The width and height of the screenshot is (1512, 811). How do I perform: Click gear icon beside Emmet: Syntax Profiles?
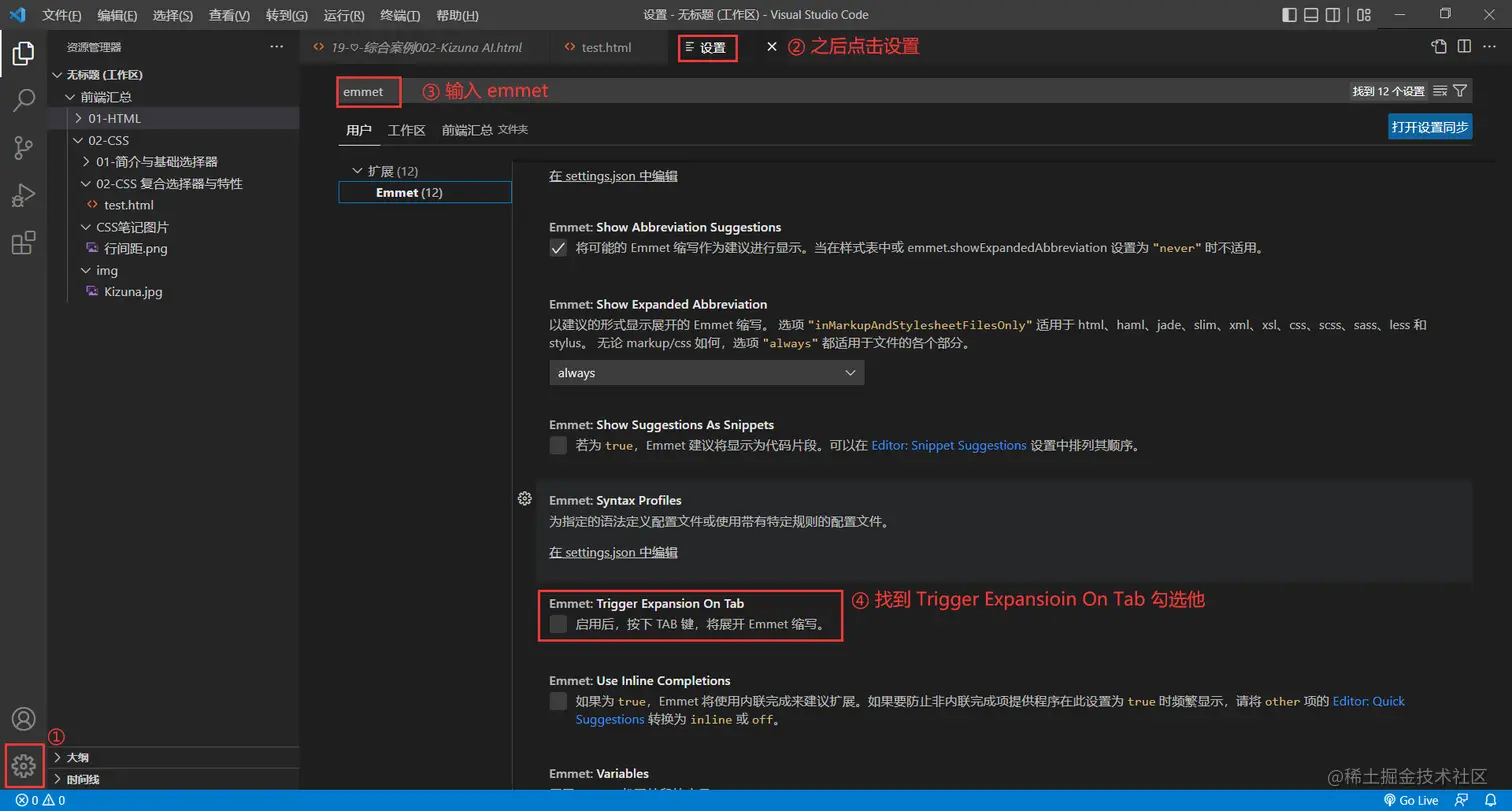[x=524, y=498]
